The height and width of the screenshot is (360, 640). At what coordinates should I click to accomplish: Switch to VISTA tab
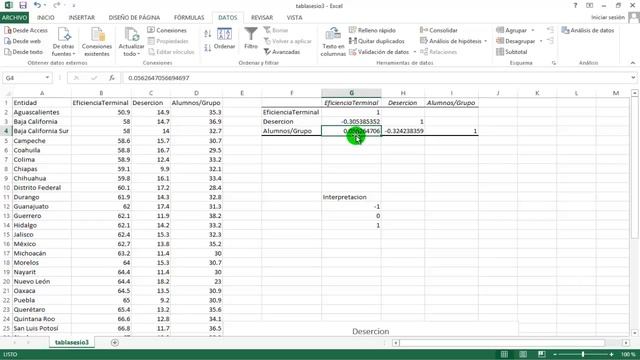[x=294, y=18]
